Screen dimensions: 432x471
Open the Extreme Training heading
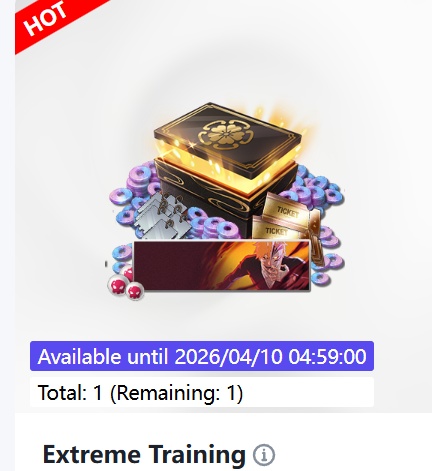tap(144, 454)
